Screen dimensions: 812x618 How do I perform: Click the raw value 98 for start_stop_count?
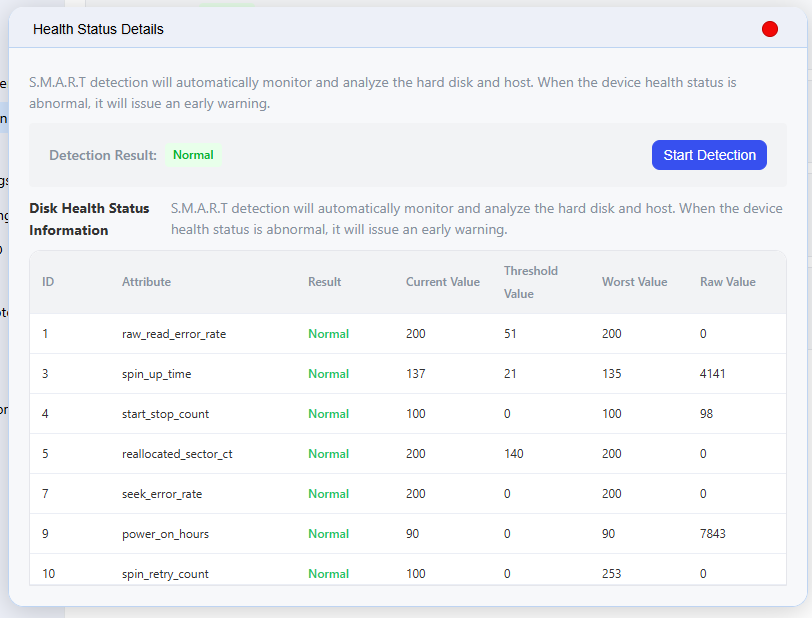pyautogui.click(x=706, y=414)
